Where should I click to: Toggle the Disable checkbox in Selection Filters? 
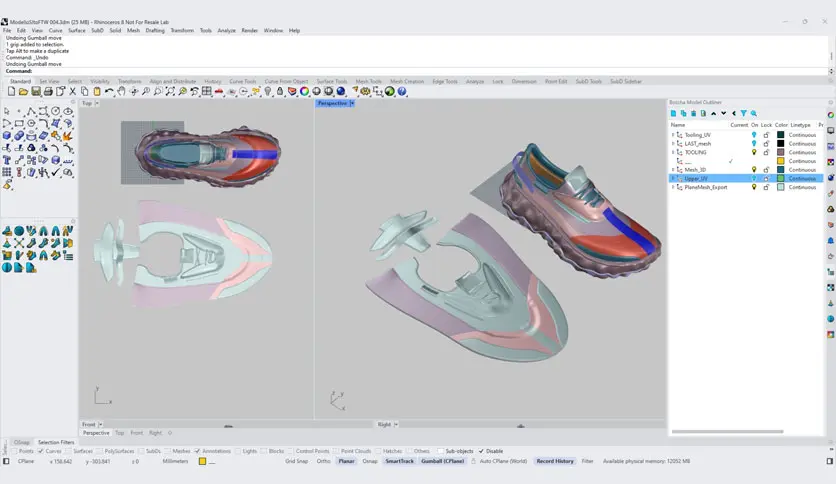[481, 451]
